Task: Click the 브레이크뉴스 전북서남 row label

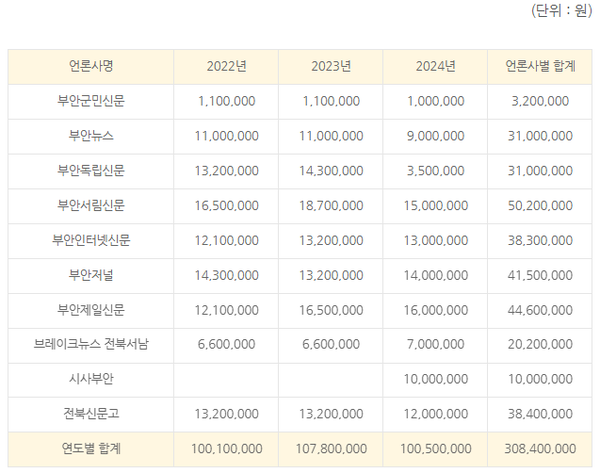Action: coord(91,345)
